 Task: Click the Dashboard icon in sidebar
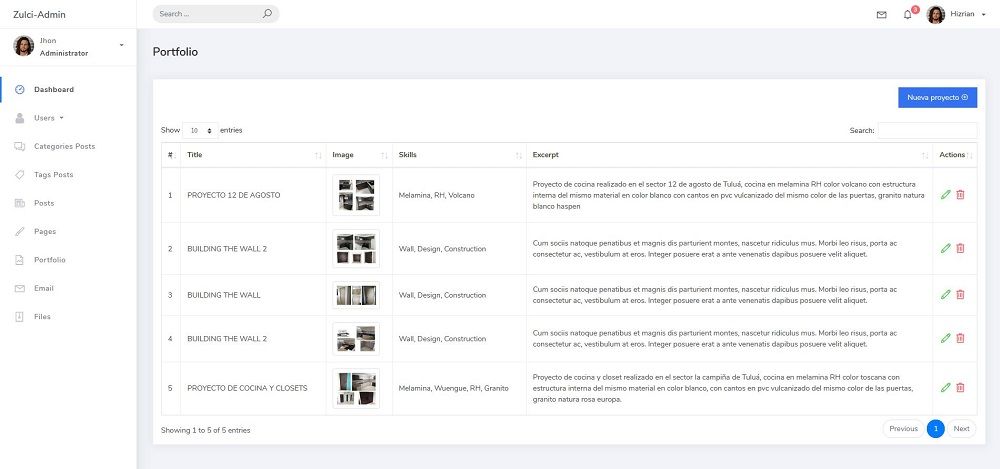pos(20,90)
